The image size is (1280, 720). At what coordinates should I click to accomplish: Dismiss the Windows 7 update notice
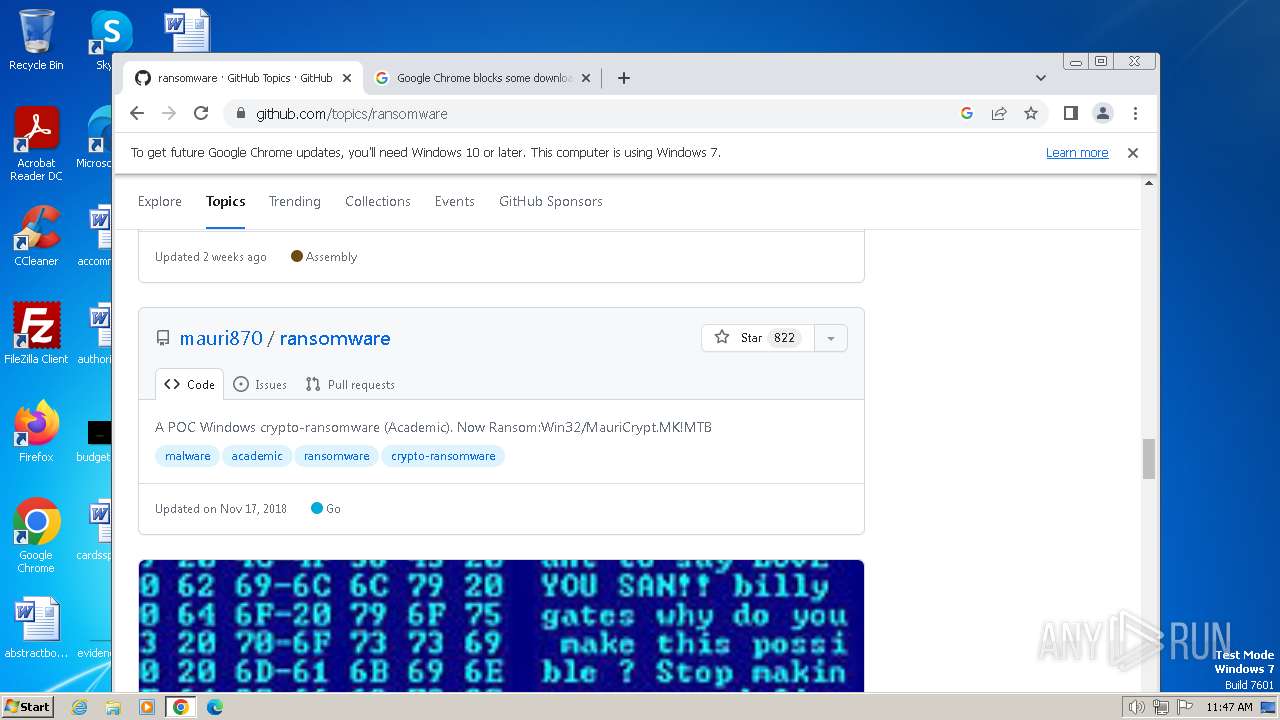(1133, 153)
